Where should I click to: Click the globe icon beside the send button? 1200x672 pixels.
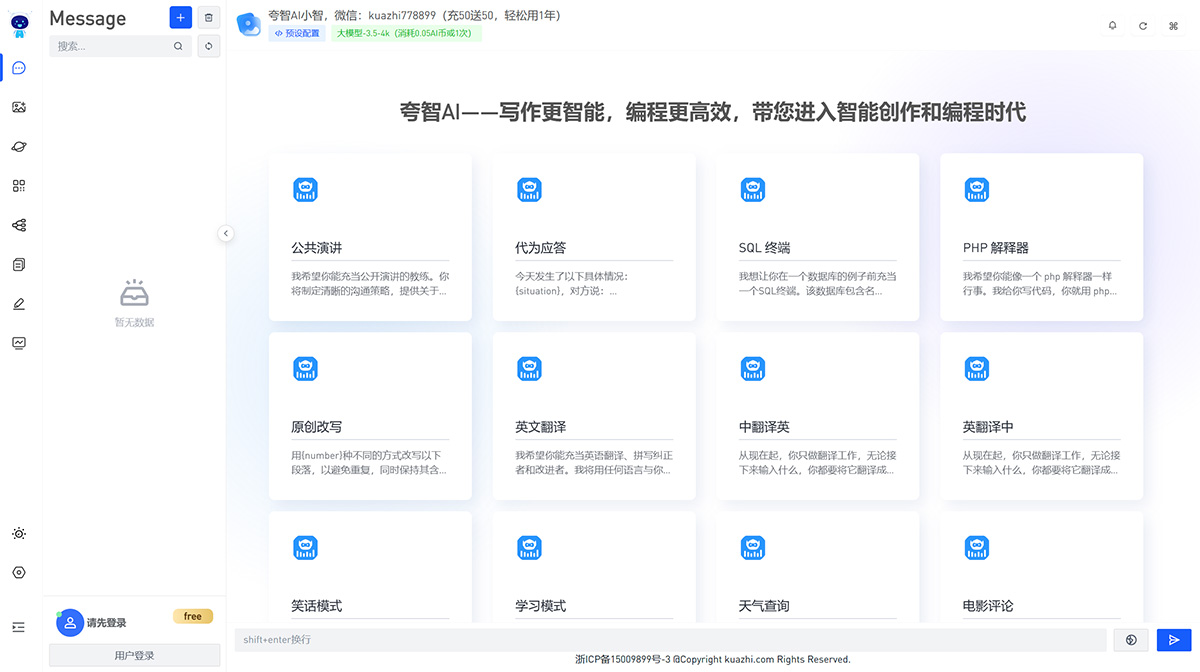coord(1131,640)
